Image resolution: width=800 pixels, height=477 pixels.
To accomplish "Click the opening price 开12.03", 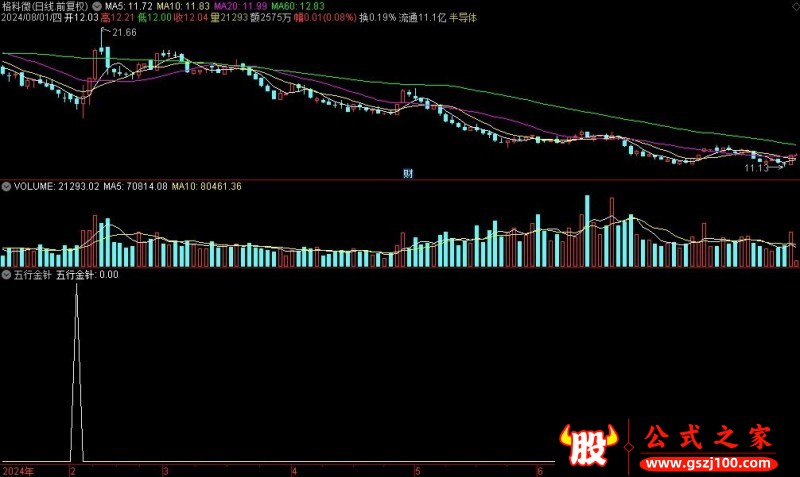I will tap(81, 18).
